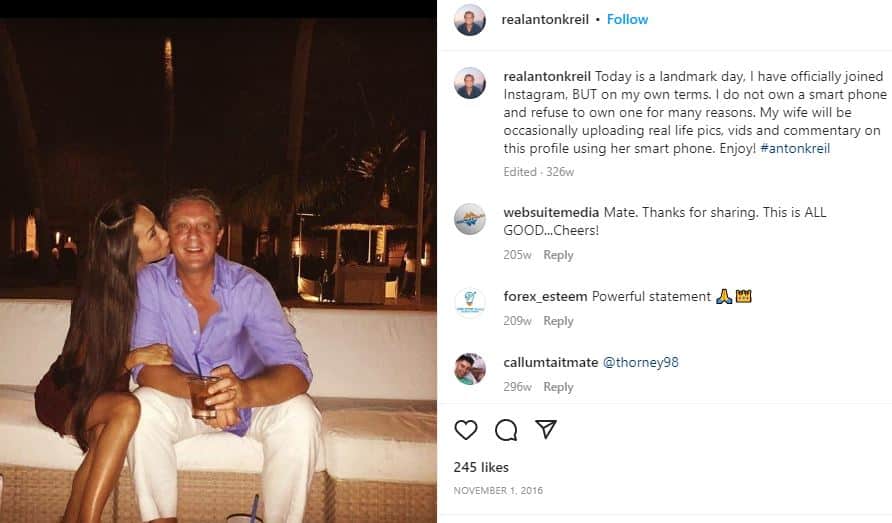The height and width of the screenshot is (523, 892).
Task: Open comments via speech bubble icon
Action: [x=506, y=430]
